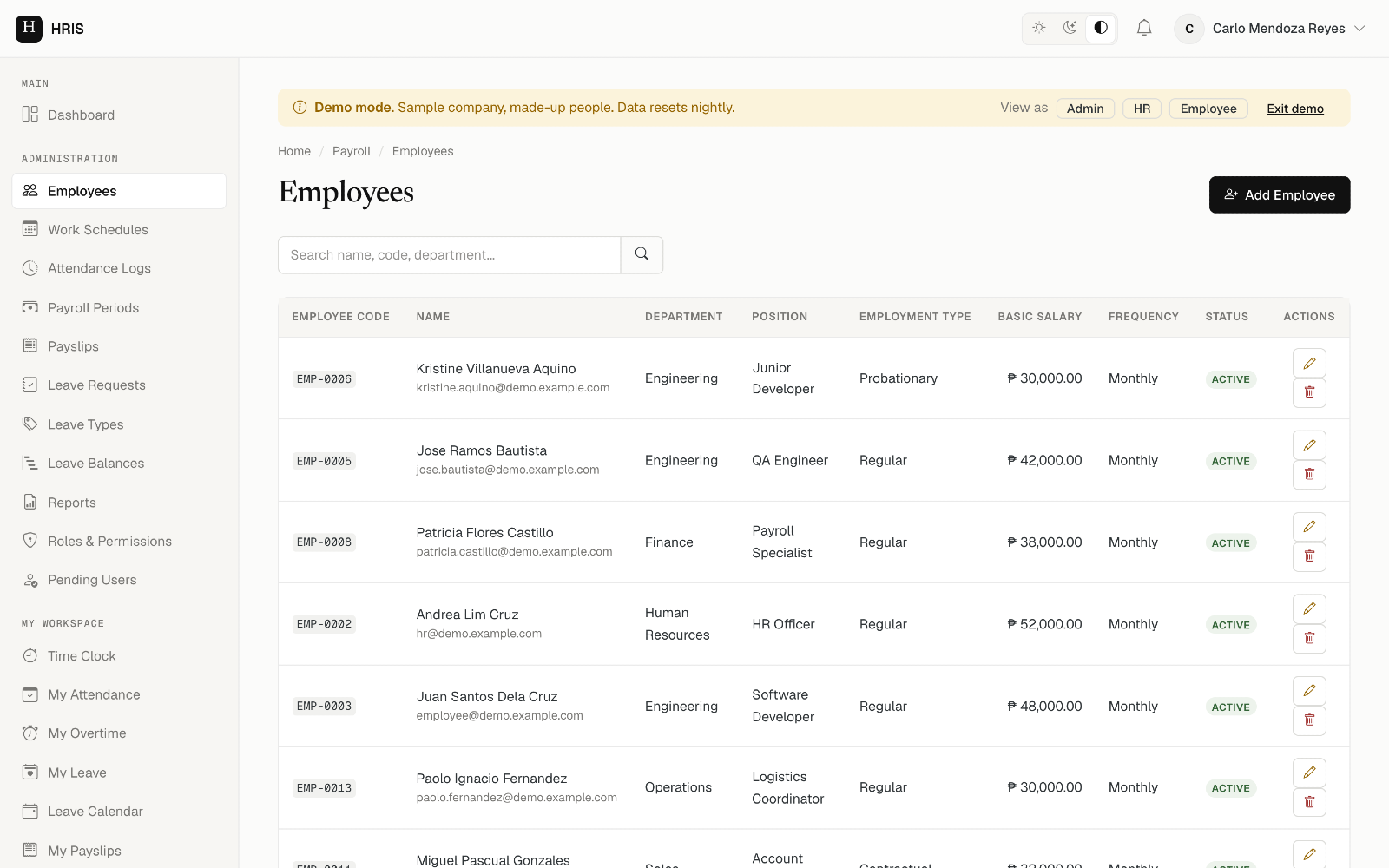Image resolution: width=1389 pixels, height=868 pixels.
Task: Select the system contrast theme toggle
Action: pos(1101,28)
